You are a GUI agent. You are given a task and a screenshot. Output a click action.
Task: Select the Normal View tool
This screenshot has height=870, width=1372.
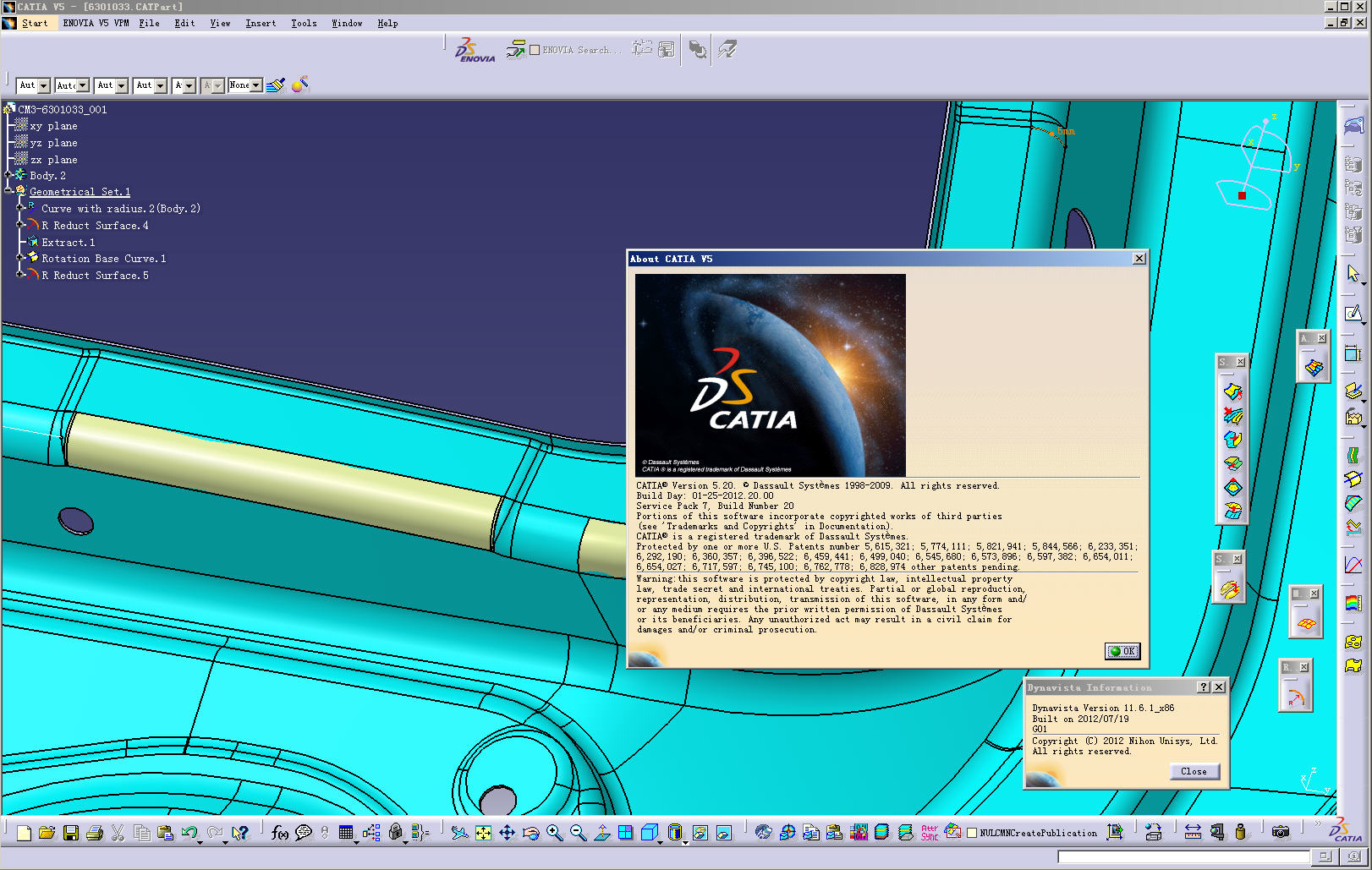601,833
